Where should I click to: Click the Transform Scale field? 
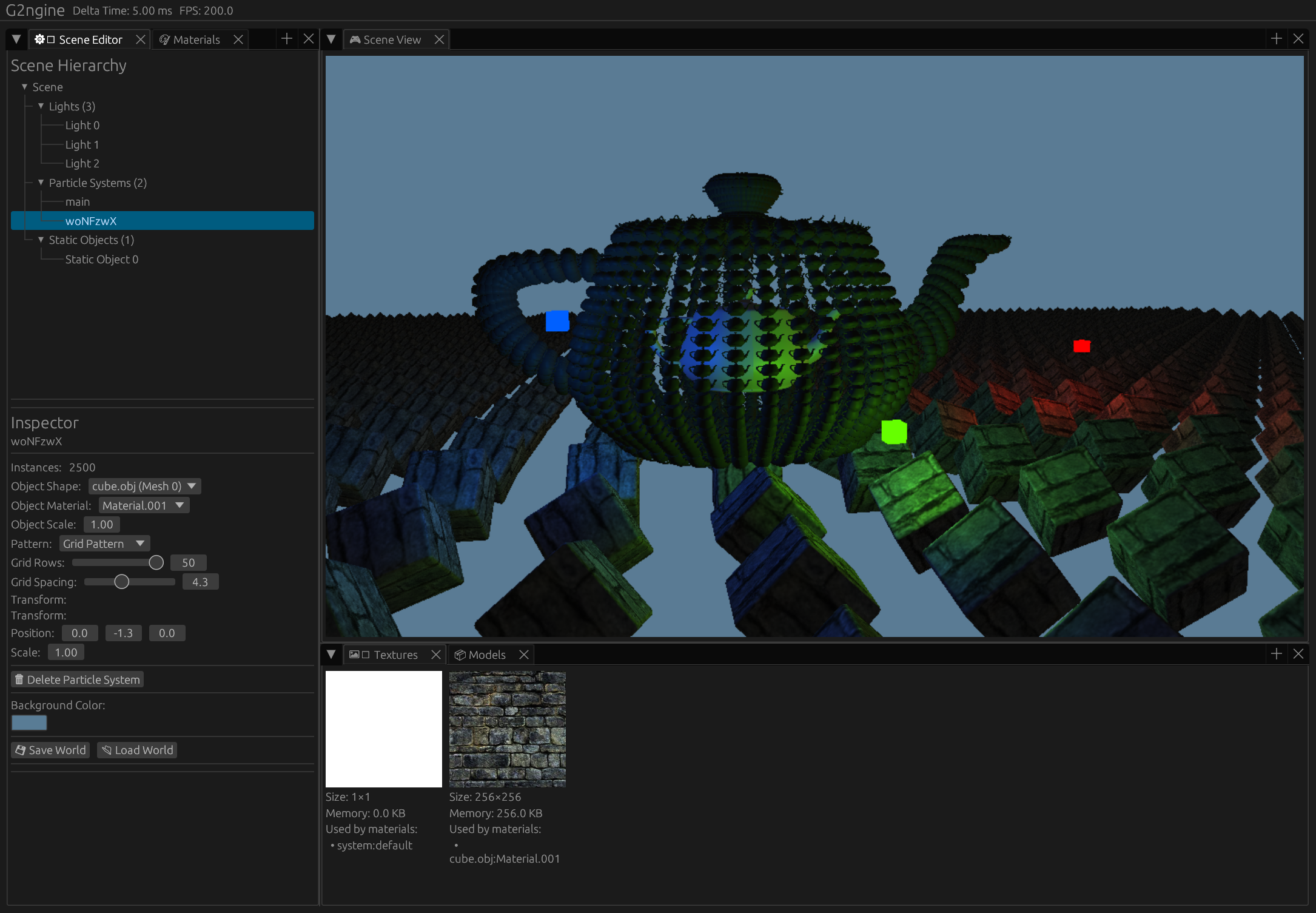pyautogui.click(x=66, y=653)
